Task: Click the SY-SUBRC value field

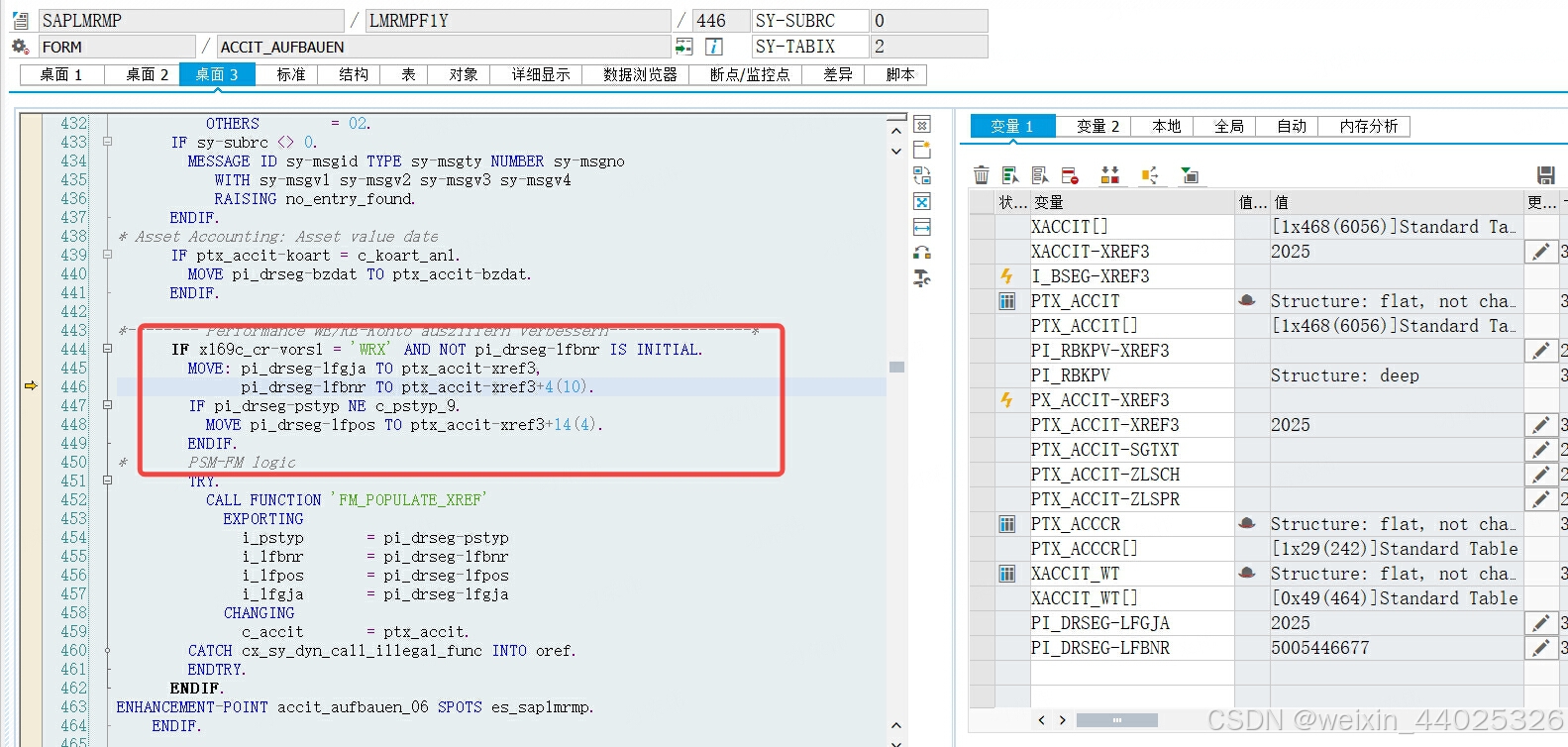Action: pos(929,21)
